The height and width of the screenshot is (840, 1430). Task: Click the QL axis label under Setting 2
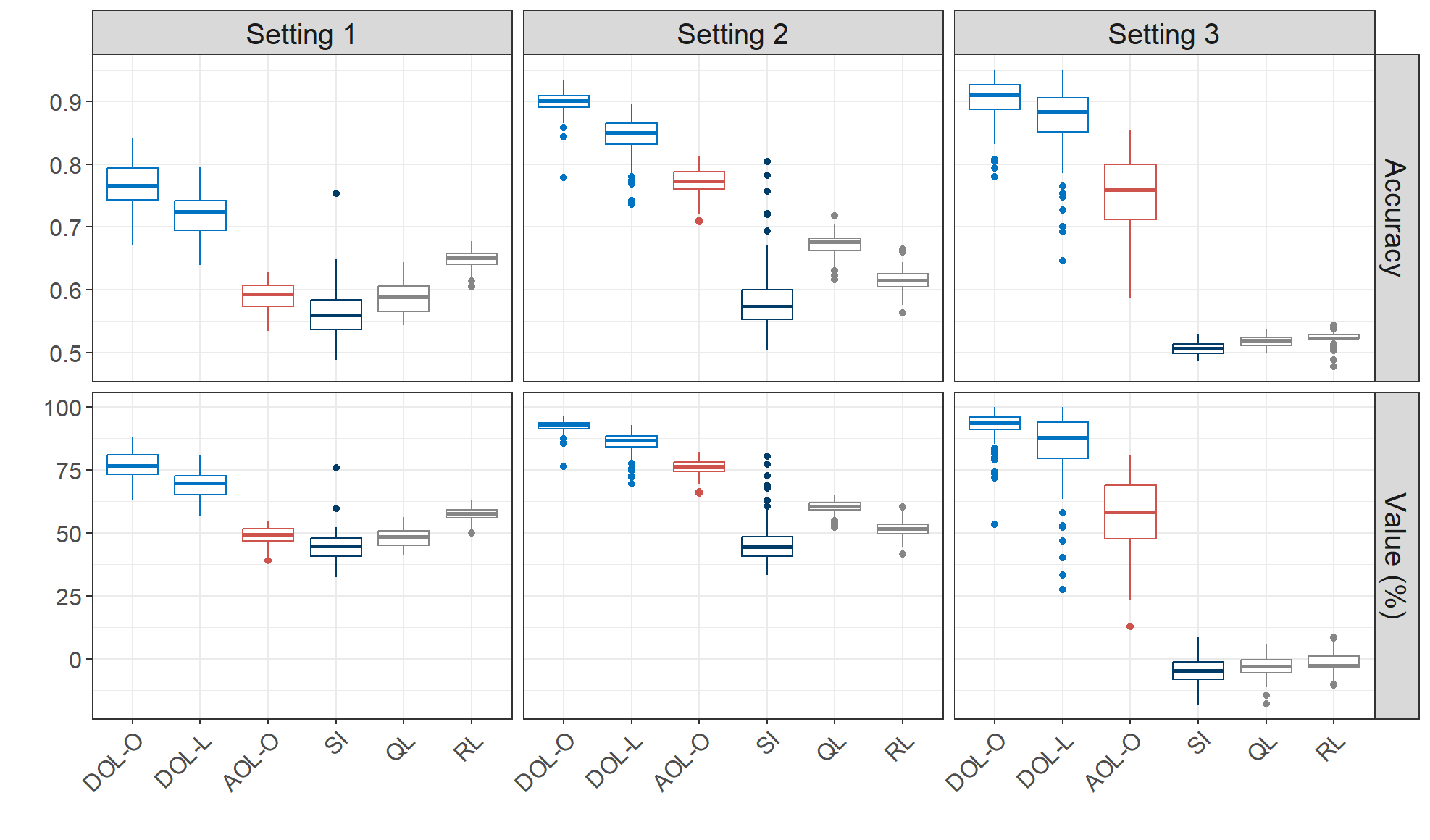pyautogui.click(x=832, y=749)
